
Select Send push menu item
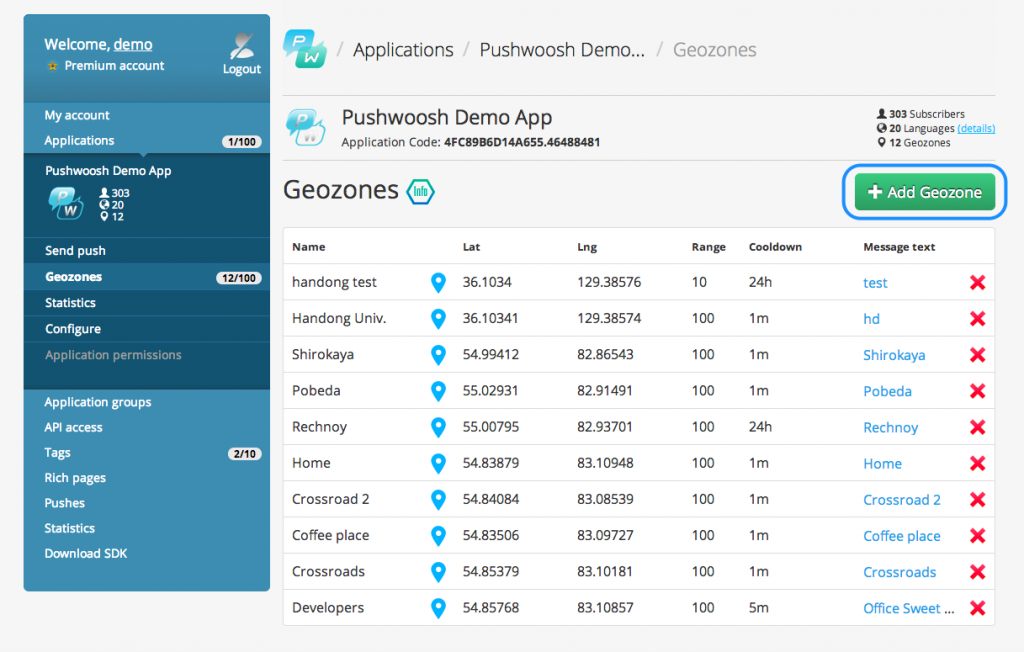(x=75, y=251)
